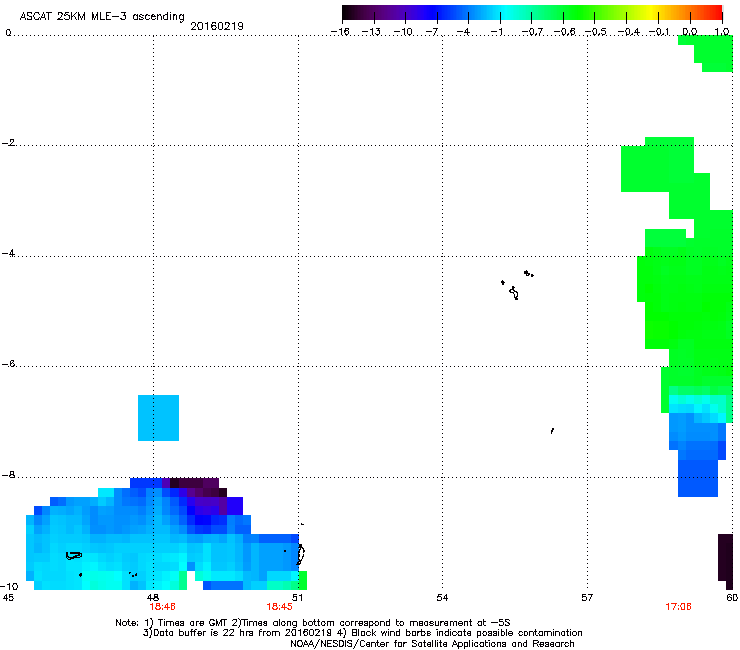Click the "48" longitude axis label
Image resolution: width=740 pixels, height=650 pixels.
(153, 598)
